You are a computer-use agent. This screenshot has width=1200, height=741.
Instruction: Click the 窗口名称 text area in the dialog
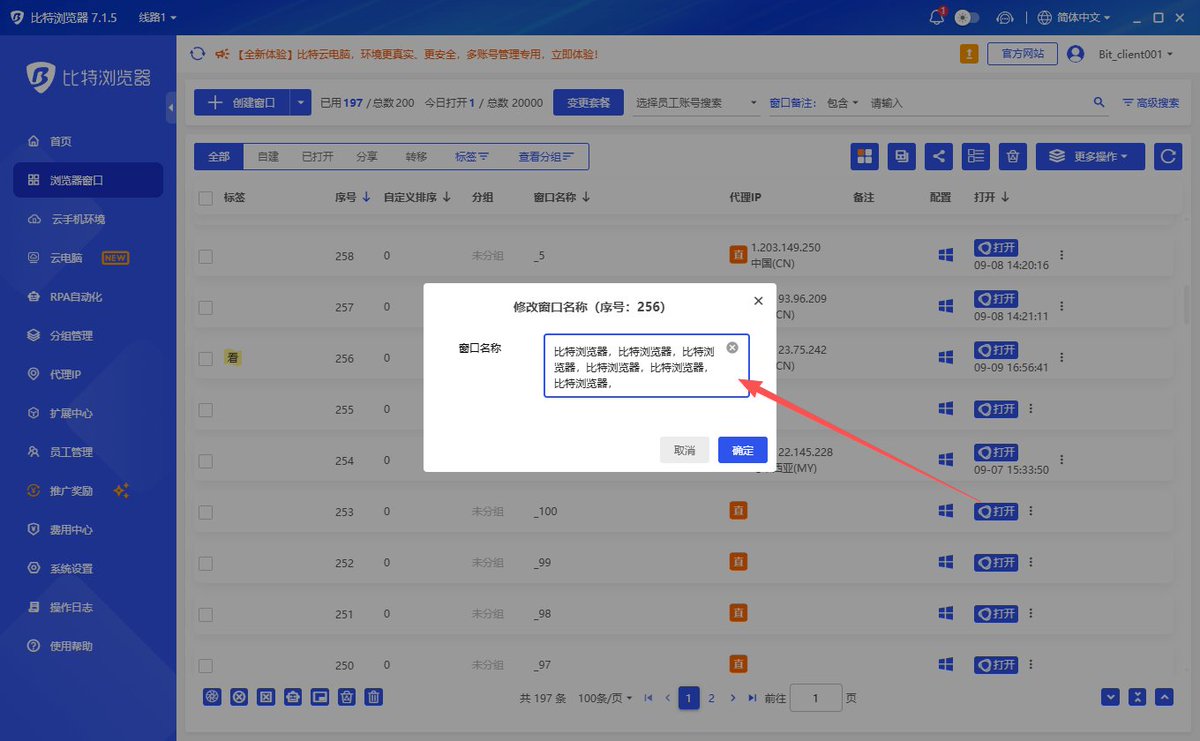(x=646, y=366)
